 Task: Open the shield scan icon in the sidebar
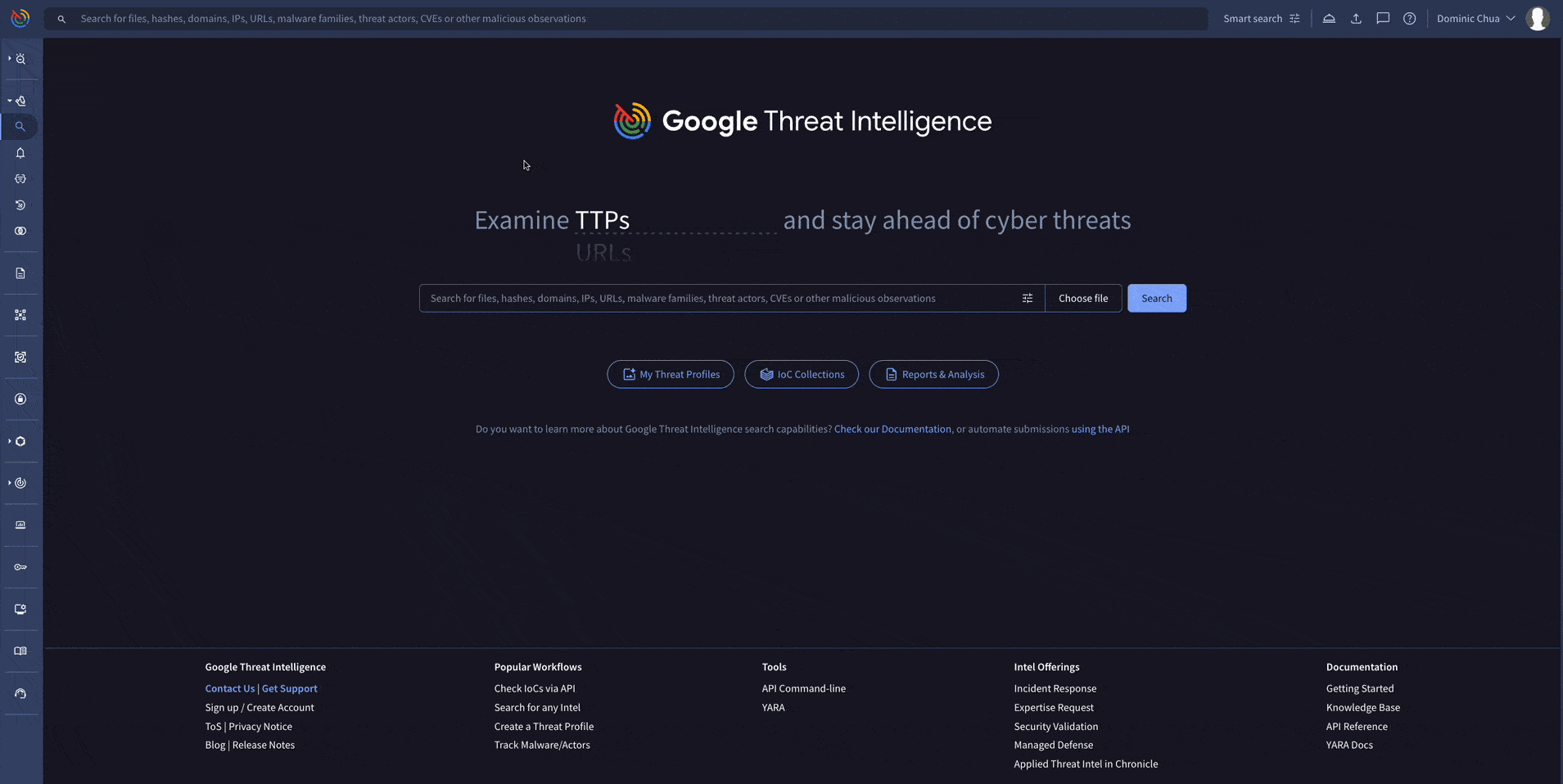(x=20, y=358)
